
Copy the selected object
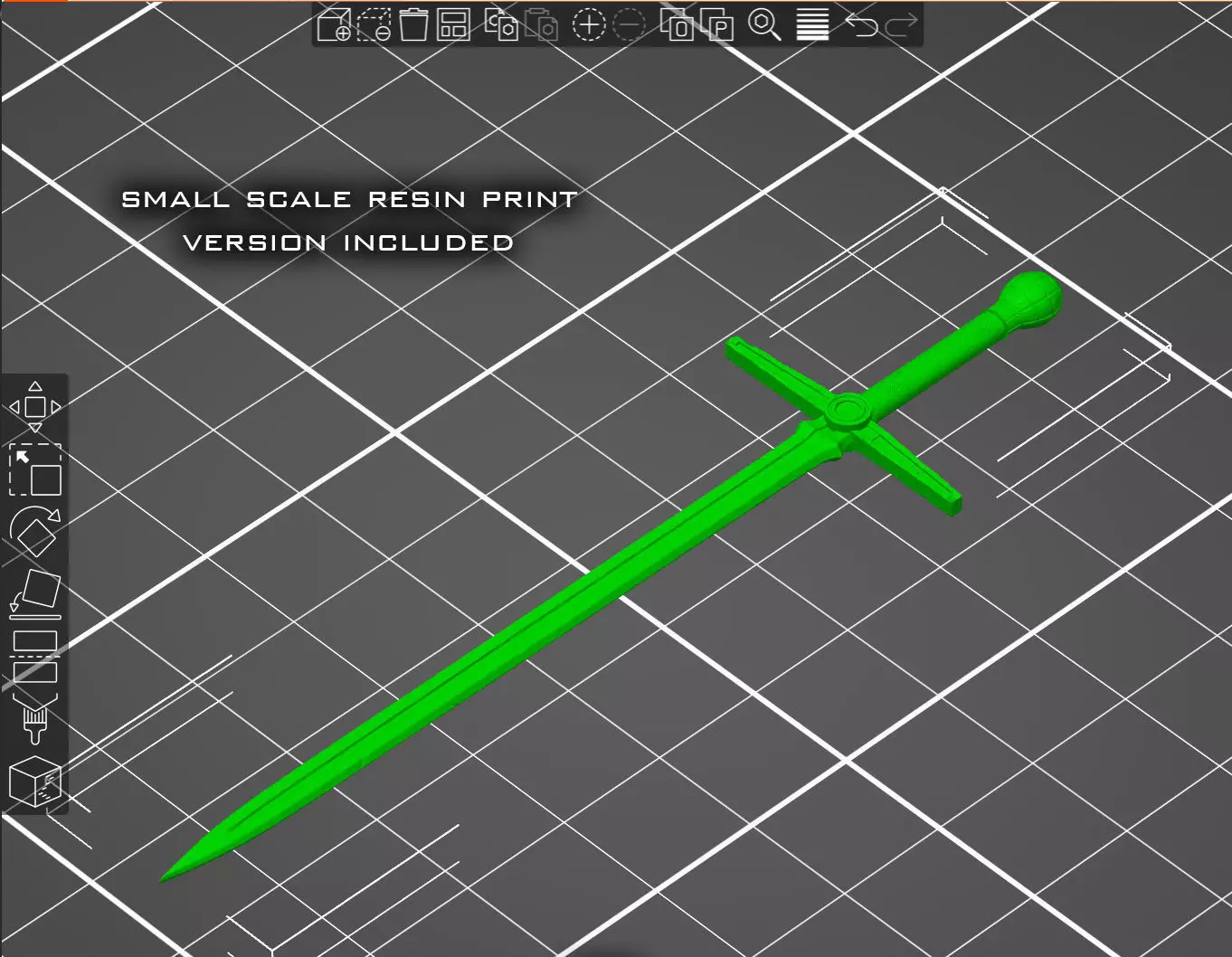pyautogui.click(x=501, y=24)
